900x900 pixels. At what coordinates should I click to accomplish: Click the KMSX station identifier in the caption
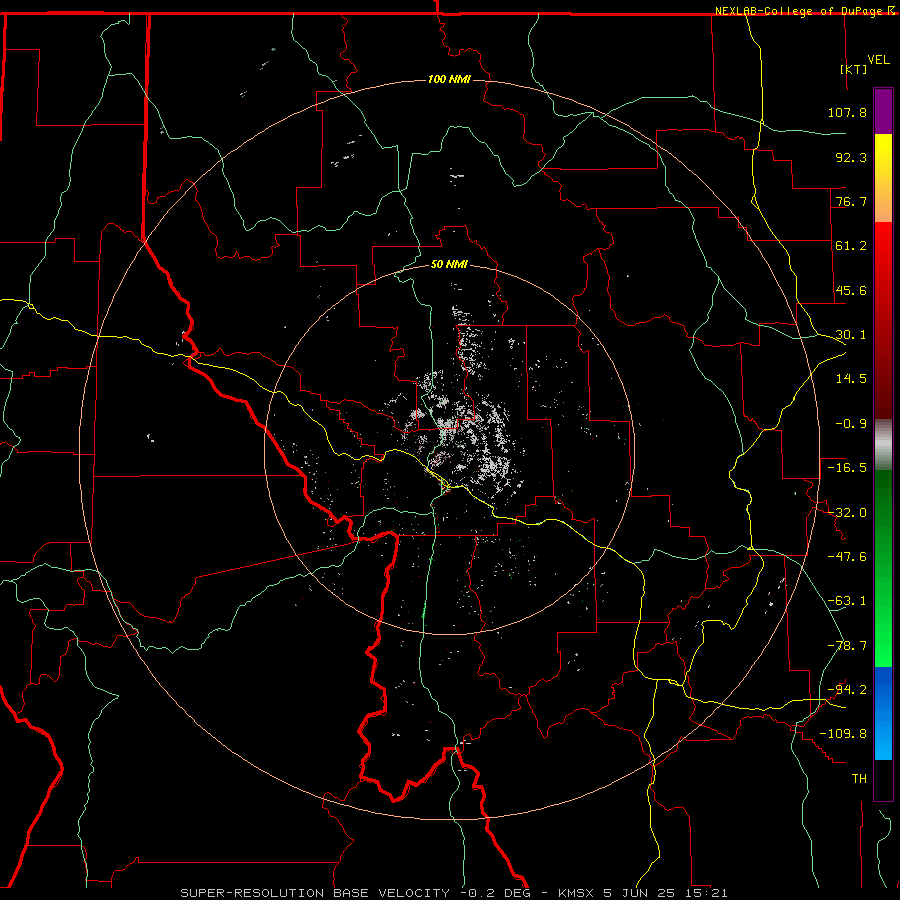pyautogui.click(x=578, y=893)
